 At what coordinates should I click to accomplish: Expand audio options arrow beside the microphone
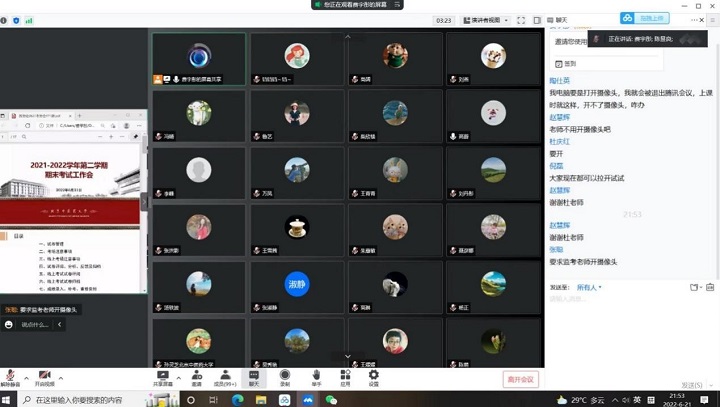[26, 378]
